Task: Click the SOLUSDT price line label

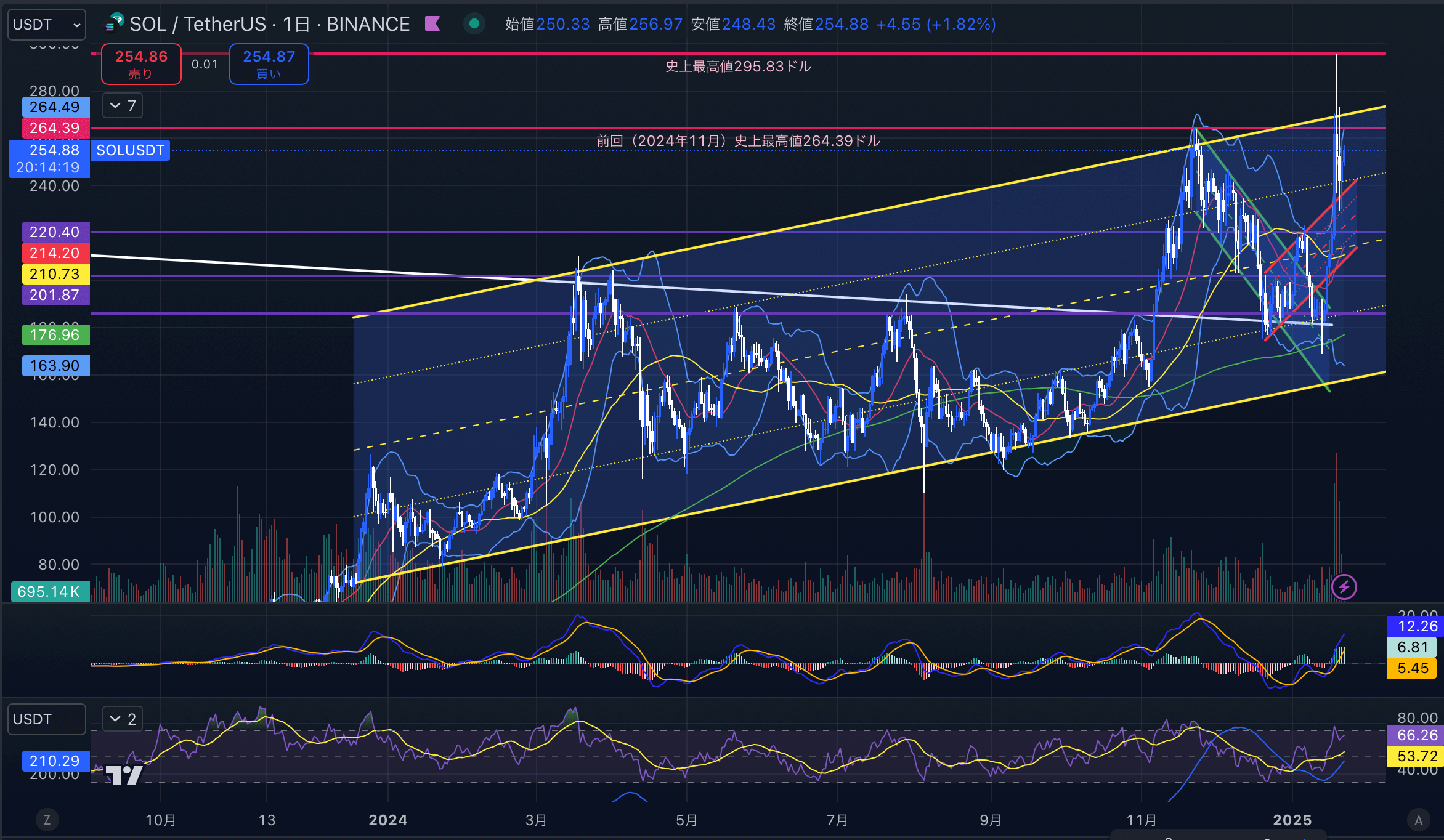Action: pos(130,150)
